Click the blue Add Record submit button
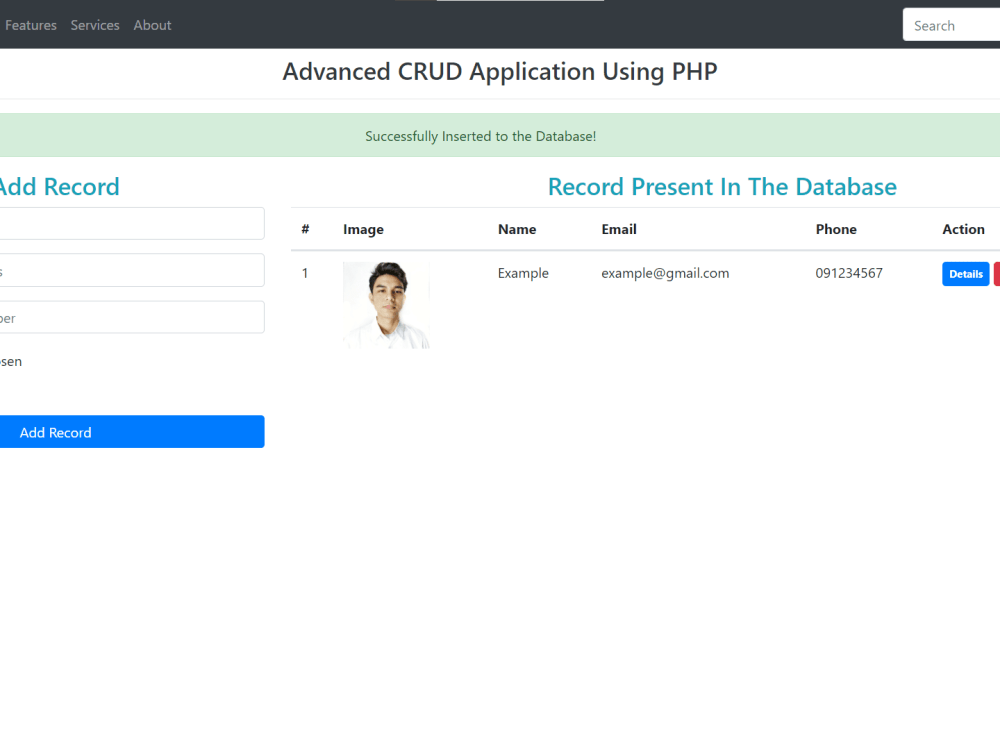Viewport: 1000px width, 750px height. tap(132, 431)
